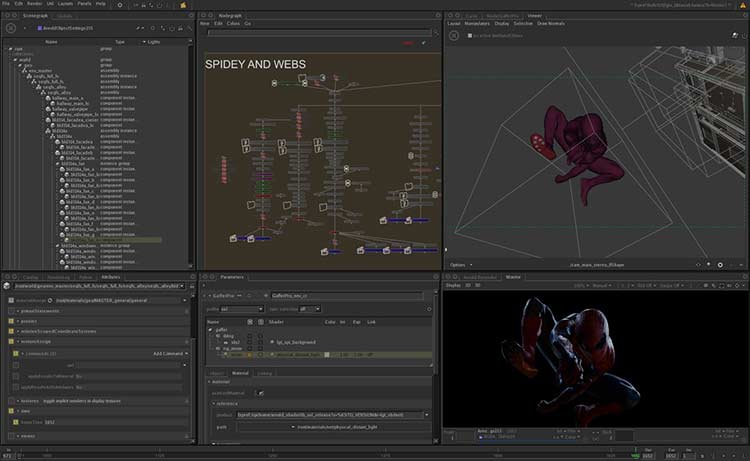Click the green checkmark icon in Nodegraph
This screenshot has width=750, height=461.
[424, 42]
